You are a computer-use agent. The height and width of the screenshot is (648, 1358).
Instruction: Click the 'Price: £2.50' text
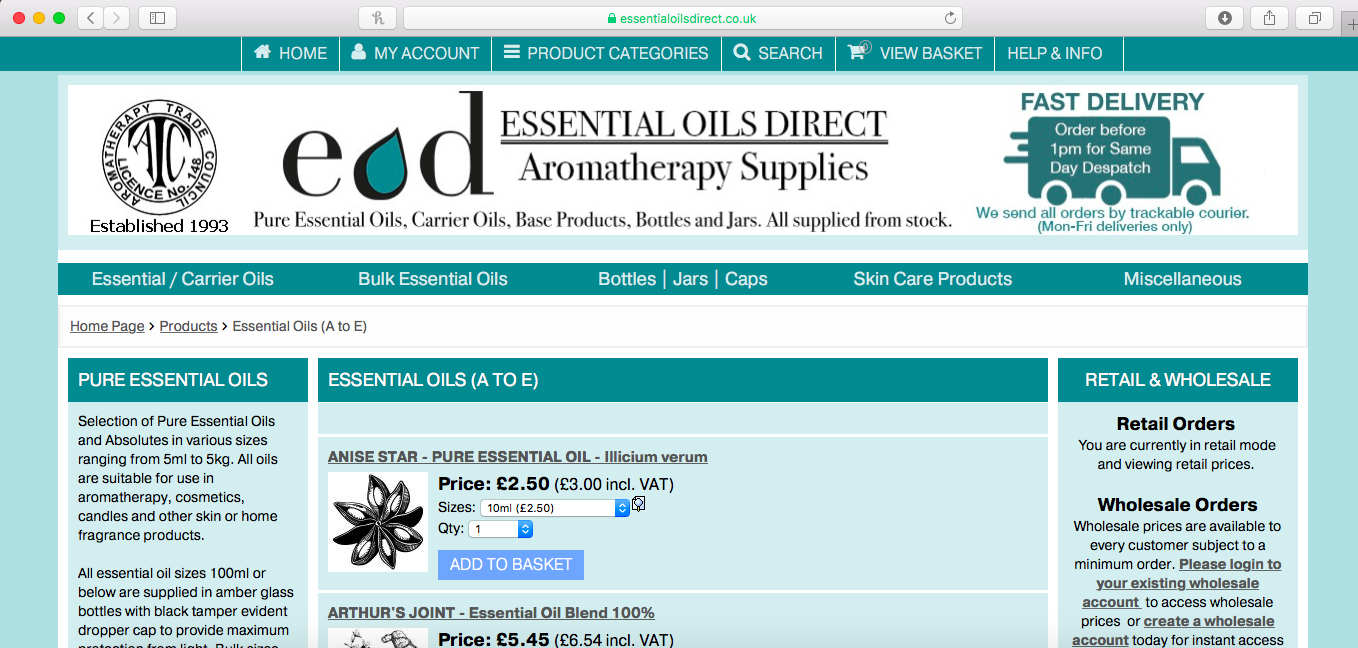[494, 484]
